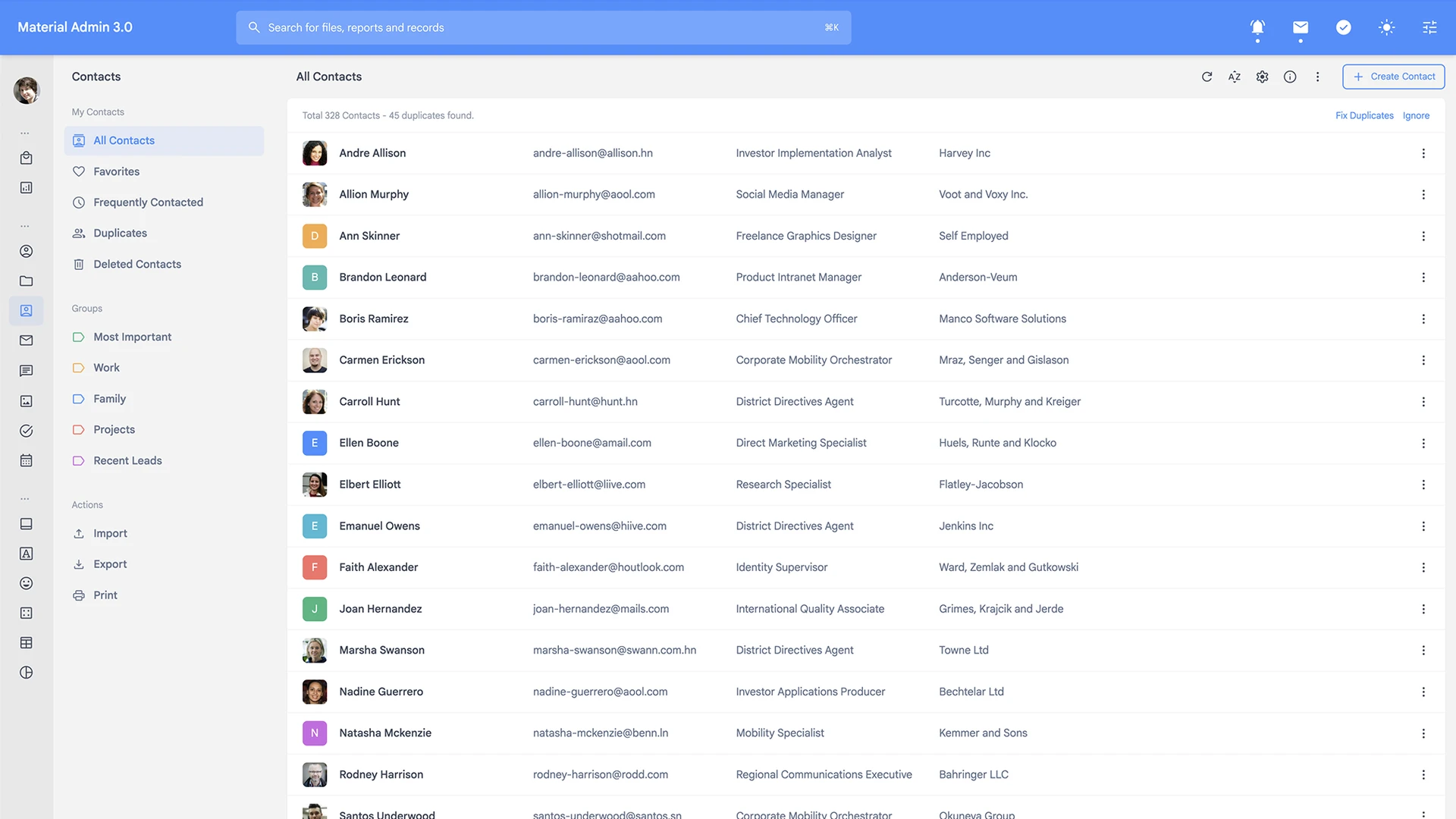This screenshot has height=819, width=1456.
Task: Click the Create Contact button
Action: [x=1393, y=77]
